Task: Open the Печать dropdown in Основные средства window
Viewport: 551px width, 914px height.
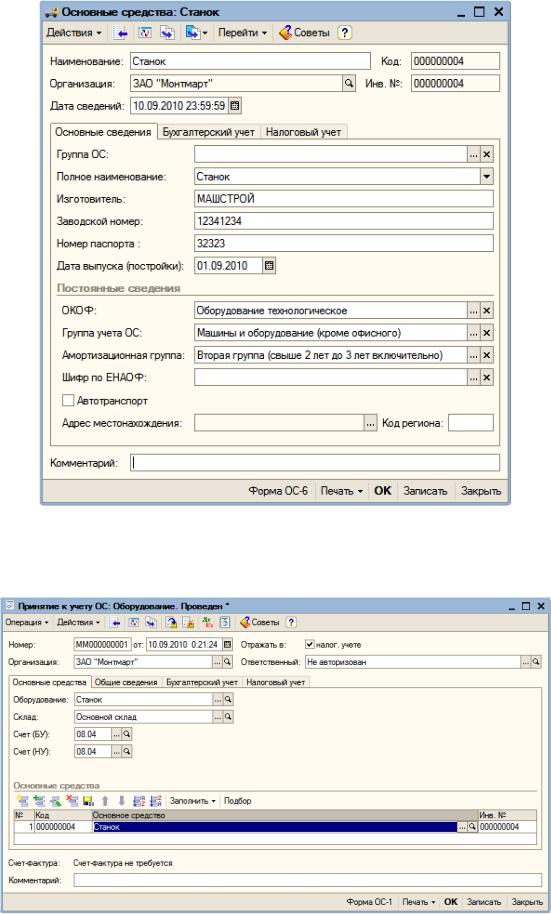Action: pyautogui.click(x=341, y=491)
